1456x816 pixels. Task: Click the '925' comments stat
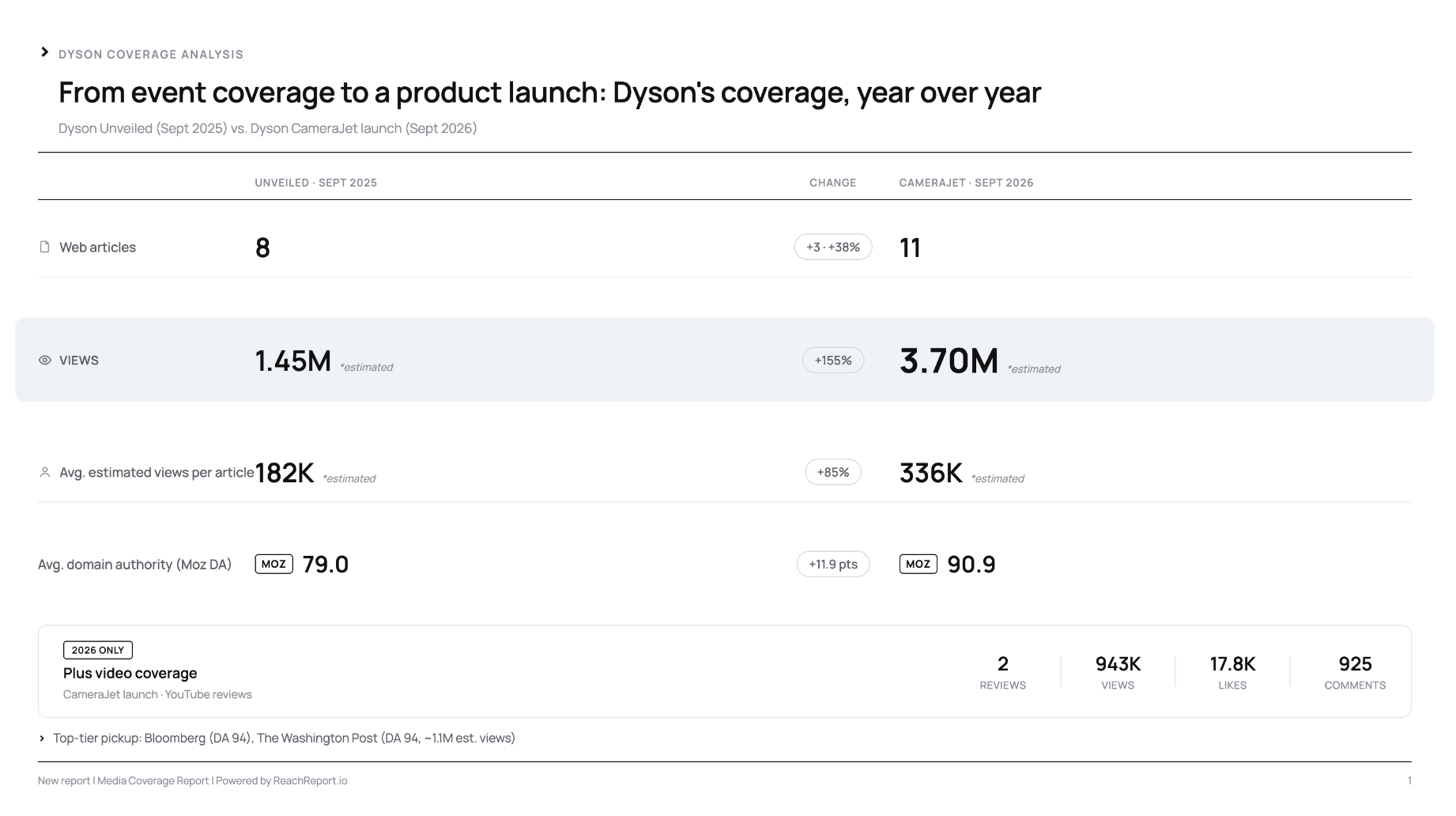[1356, 664]
